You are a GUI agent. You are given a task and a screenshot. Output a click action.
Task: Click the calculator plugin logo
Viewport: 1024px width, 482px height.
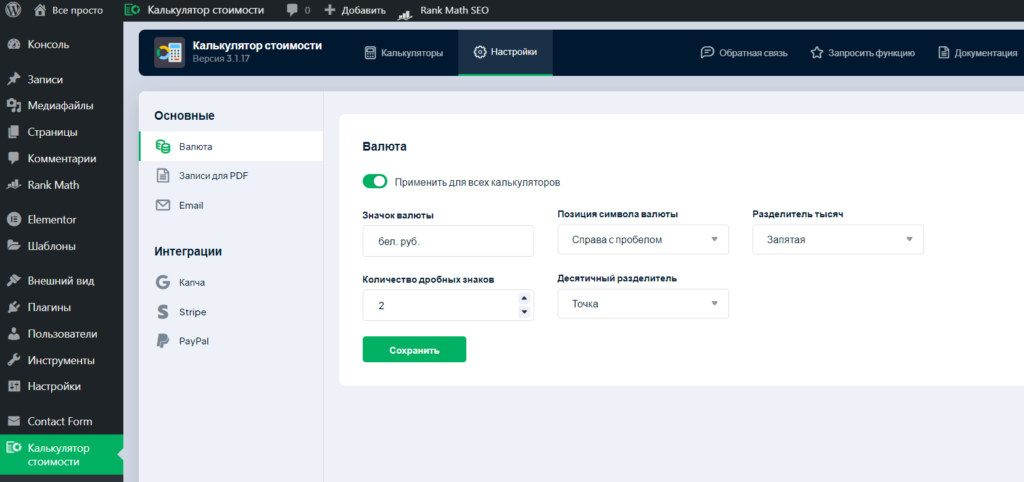[169, 52]
